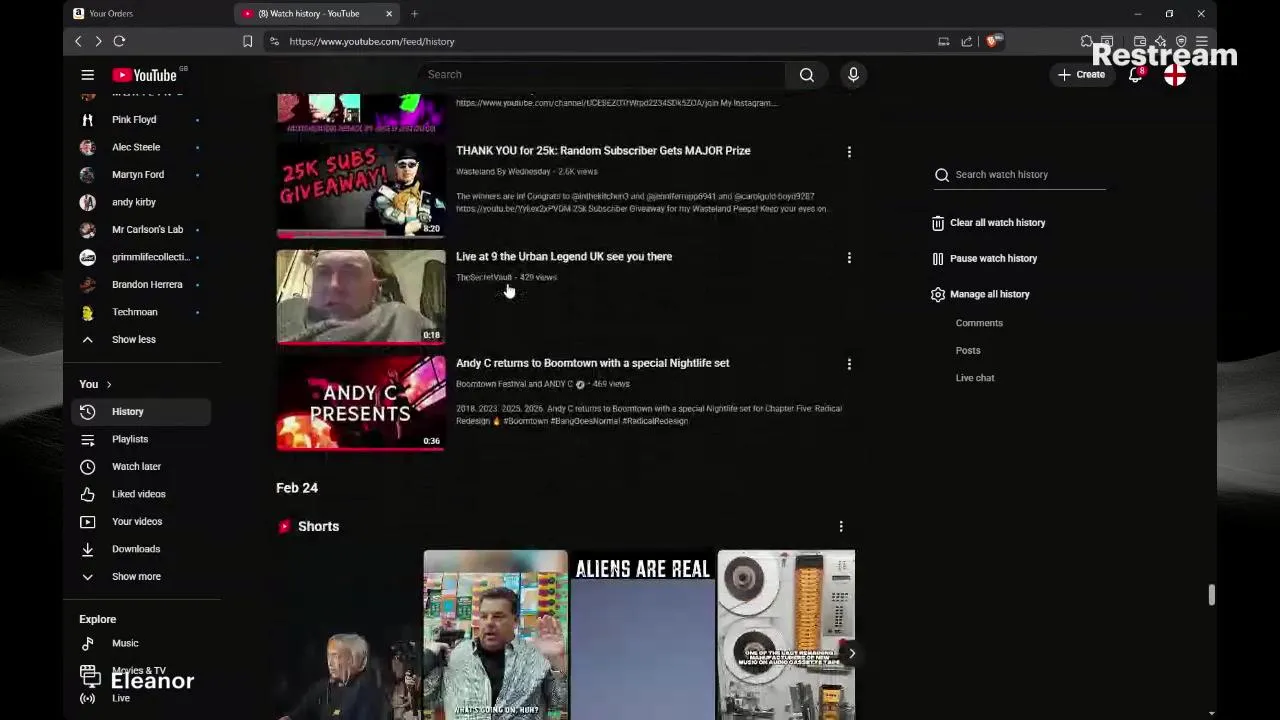The image size is (1280, 720).
Task: Click the Create button
Action: pyautogui.click(x=1081, y=75)
